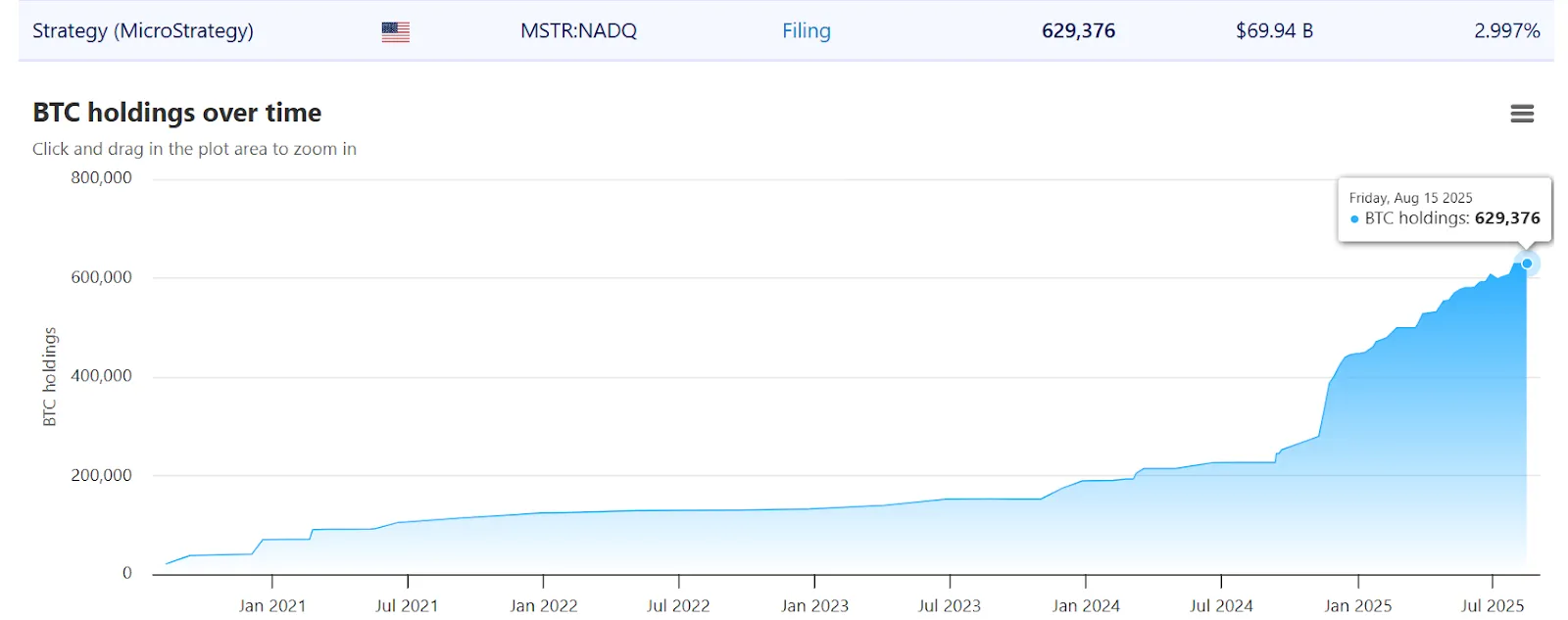Click the 629,376 holdings value in the row
The image size is (1568, 620).
pos(1078,31)
